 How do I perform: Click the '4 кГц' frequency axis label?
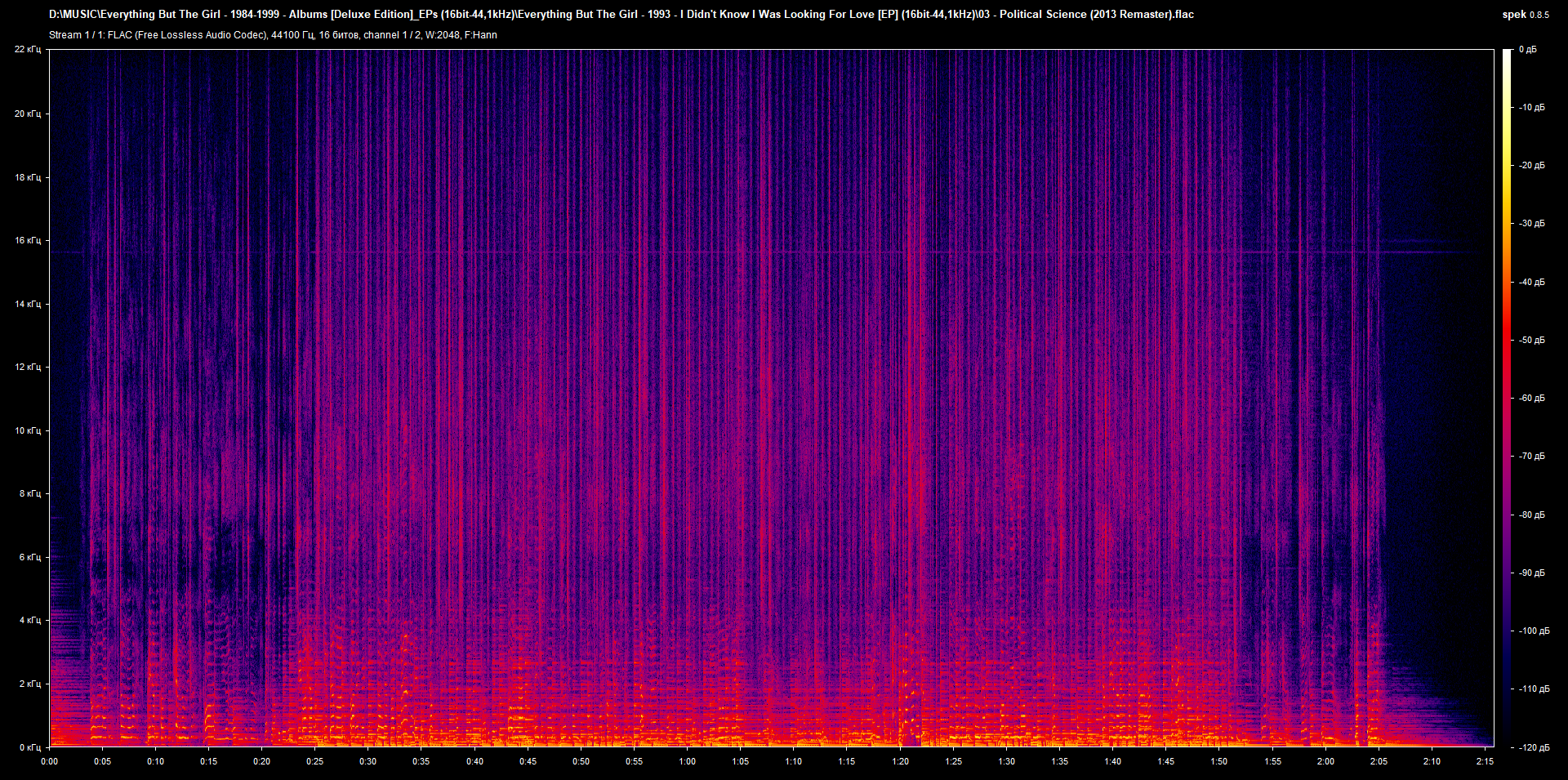pos(30,620)
